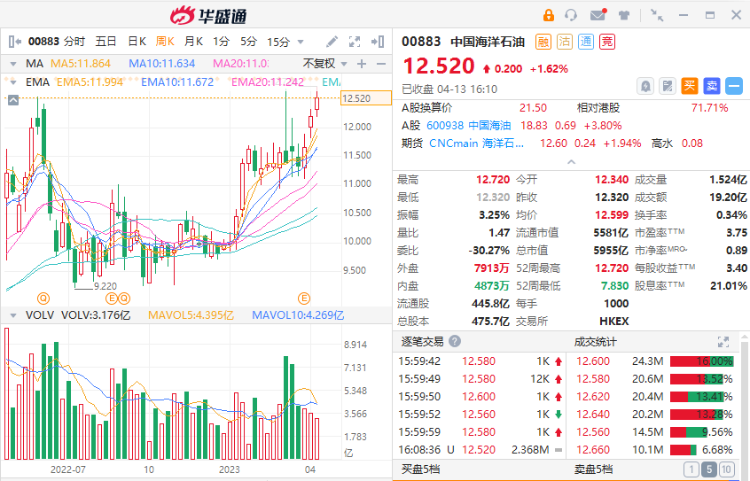Screen dimensions: 750x481
Task: Switch to 日K daily chart
Action: (137, 42)
